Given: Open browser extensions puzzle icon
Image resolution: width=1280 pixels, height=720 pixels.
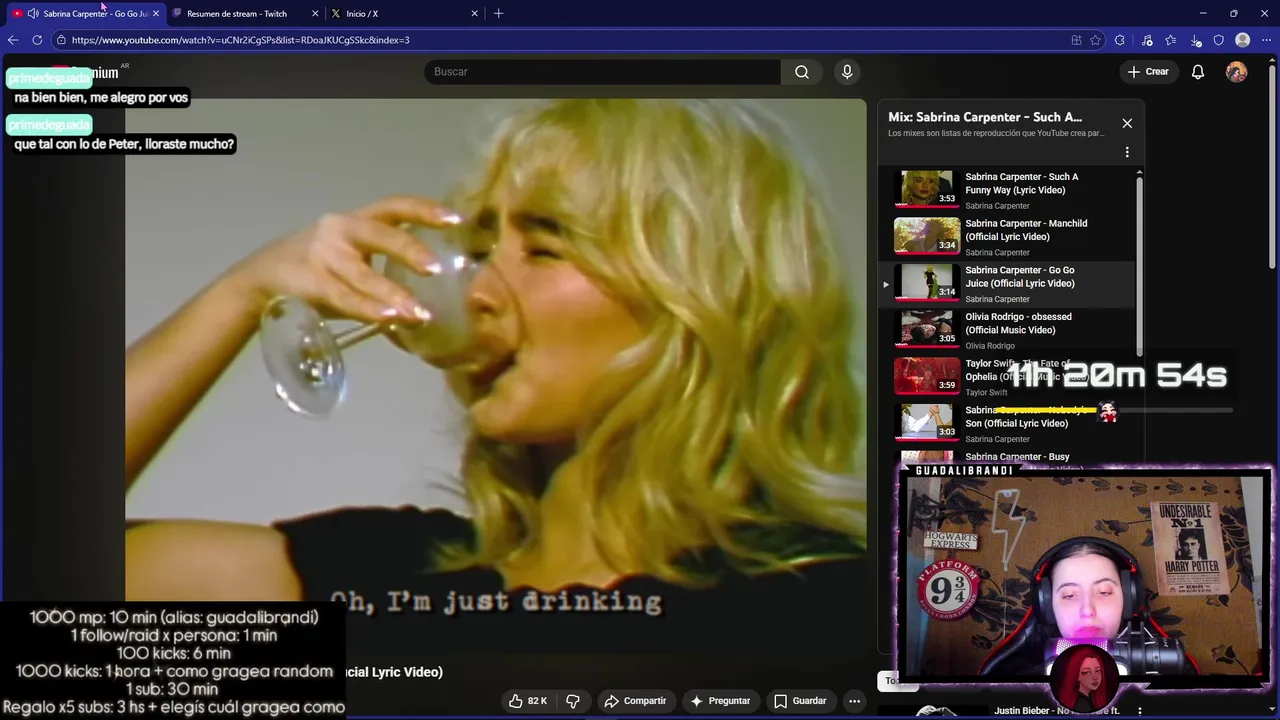Looking at the screenshot, I should tap(1120, 40).
